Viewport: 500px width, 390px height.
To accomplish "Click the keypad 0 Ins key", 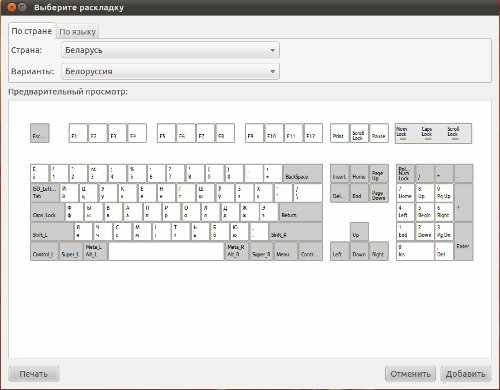I will pyautogui.click(x=415, y=251).
